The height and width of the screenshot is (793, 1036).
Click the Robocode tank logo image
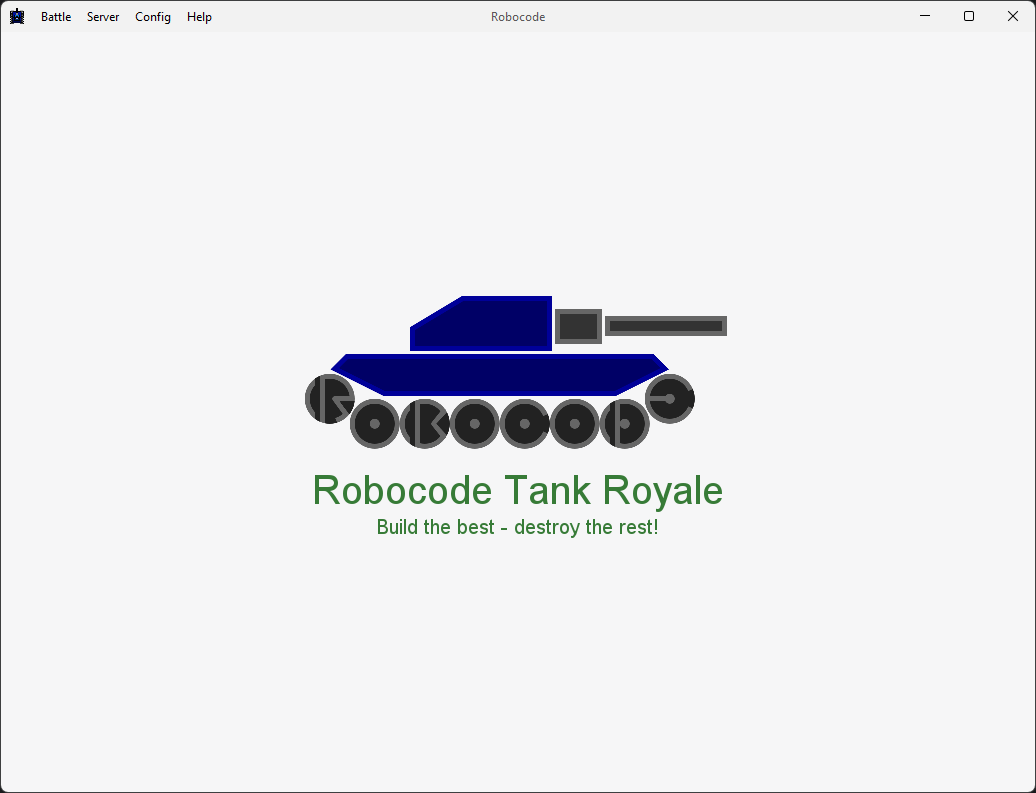[x=516, y=372]
